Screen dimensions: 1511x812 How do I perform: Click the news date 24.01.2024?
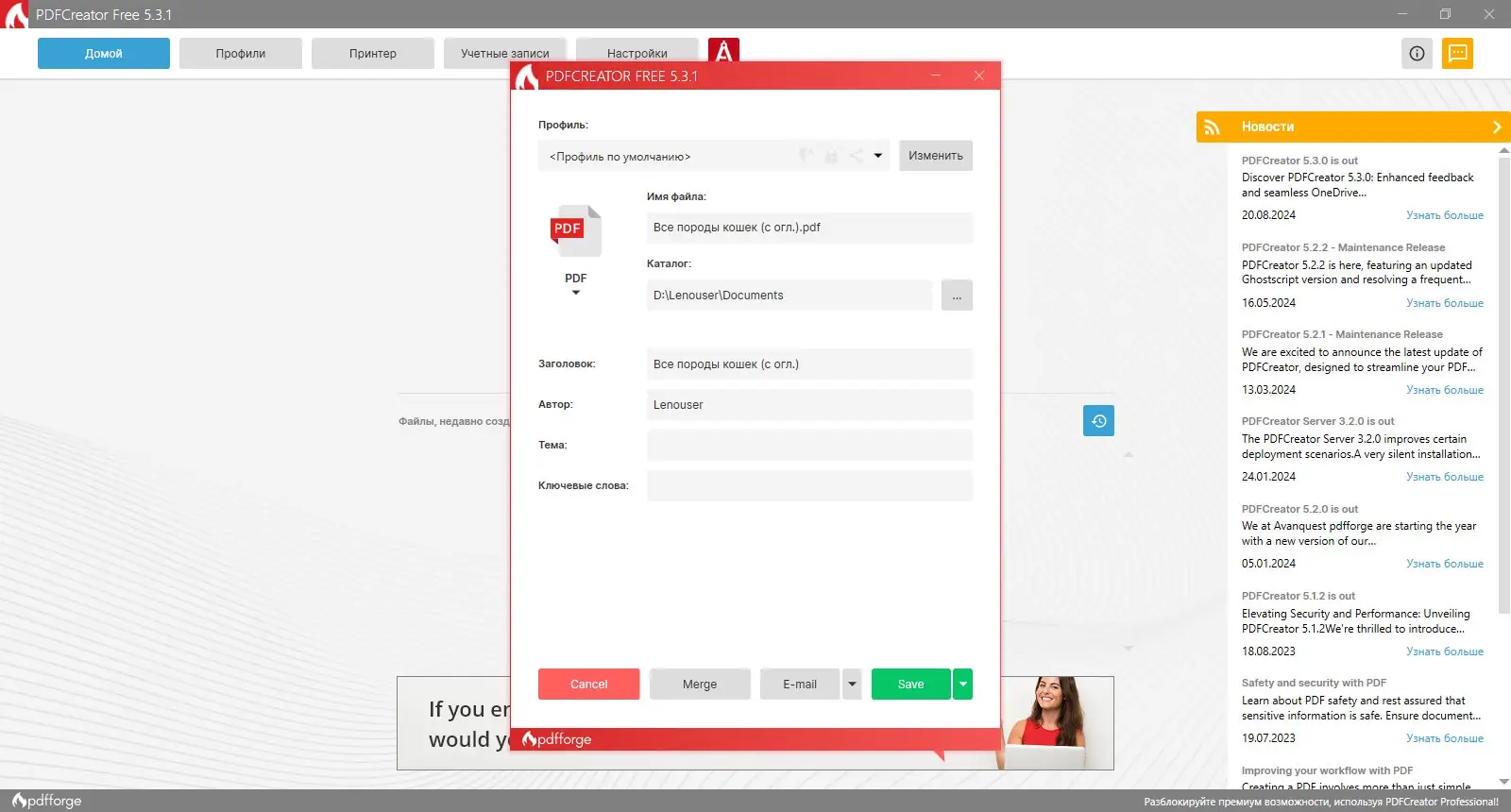point(1268,477)
